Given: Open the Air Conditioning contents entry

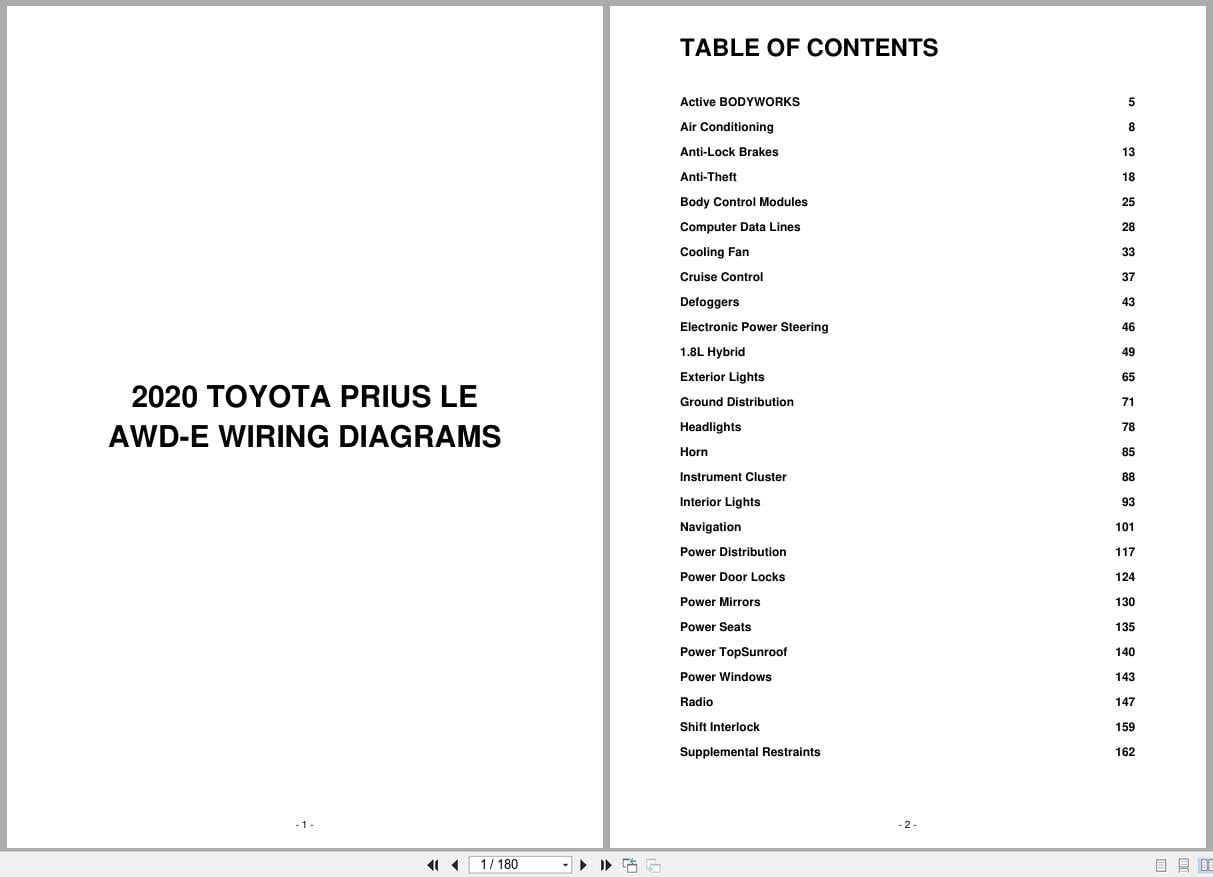Looking at the screenshot, I should coord(727,127).
